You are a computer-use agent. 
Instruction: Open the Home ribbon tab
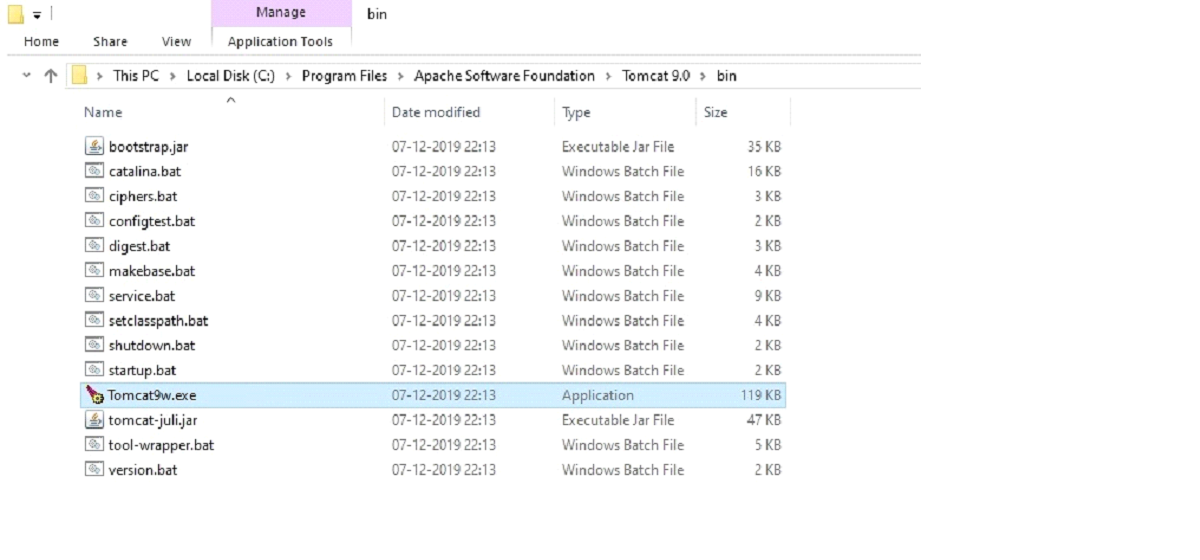[41, 41]
